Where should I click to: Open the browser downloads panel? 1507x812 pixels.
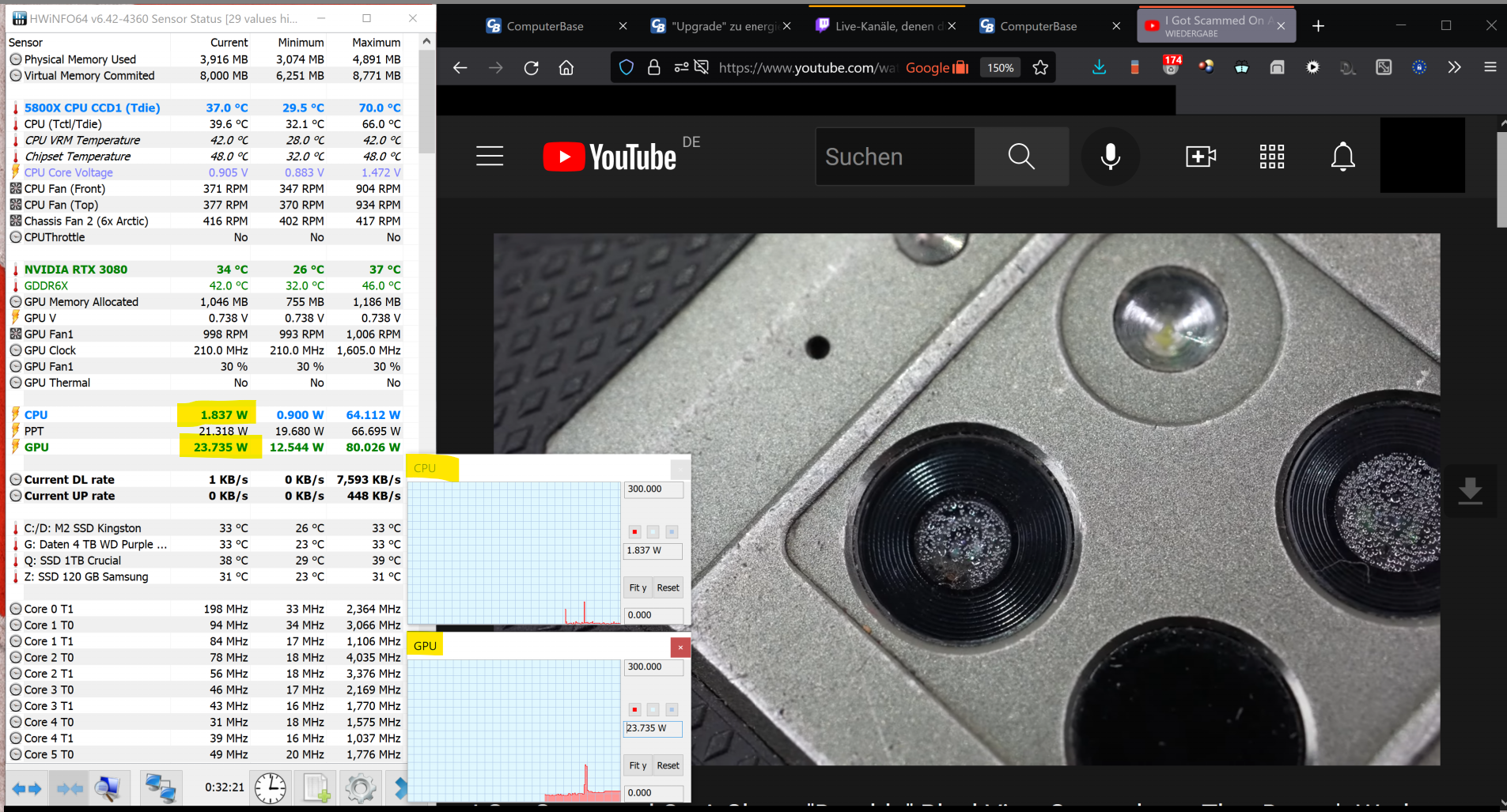coord(1099,68)
